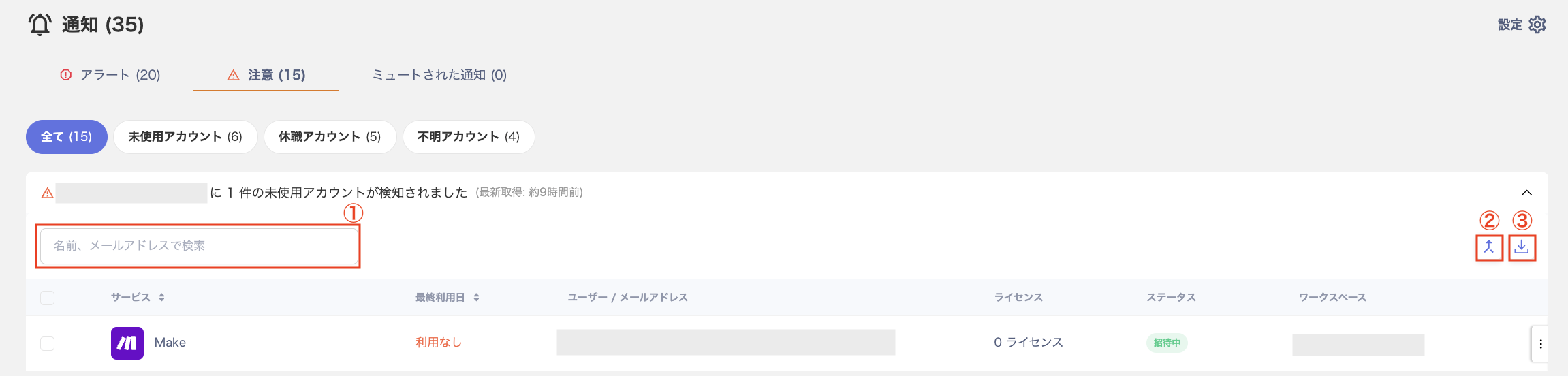Sort by 最終利用日 using the sort arrows
1568x376 pixels.
pos(476,298)
